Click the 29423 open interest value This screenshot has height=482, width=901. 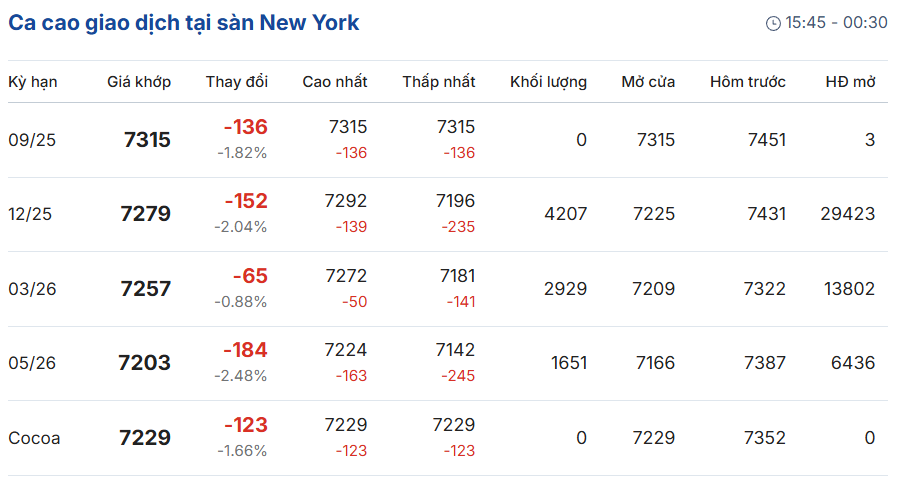coord(848,214)
